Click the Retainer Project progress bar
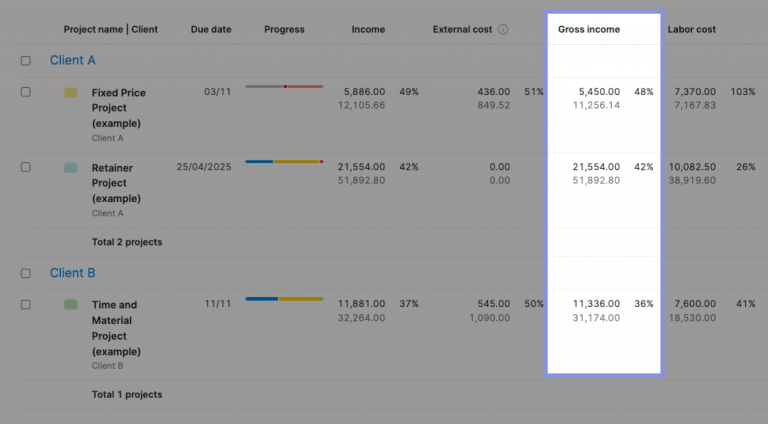Viewport: 768px width, 424px height. point(284,161)
